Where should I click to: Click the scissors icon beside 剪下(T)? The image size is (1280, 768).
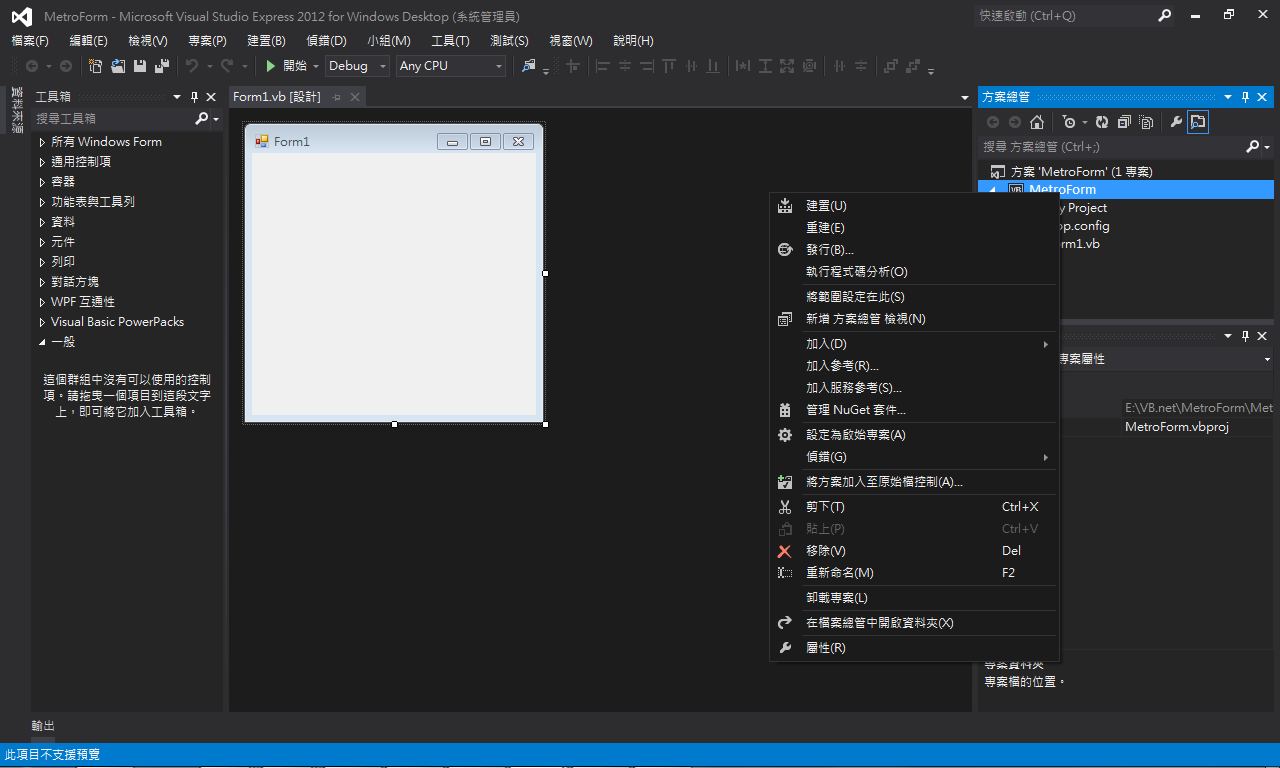pos(785,507)
